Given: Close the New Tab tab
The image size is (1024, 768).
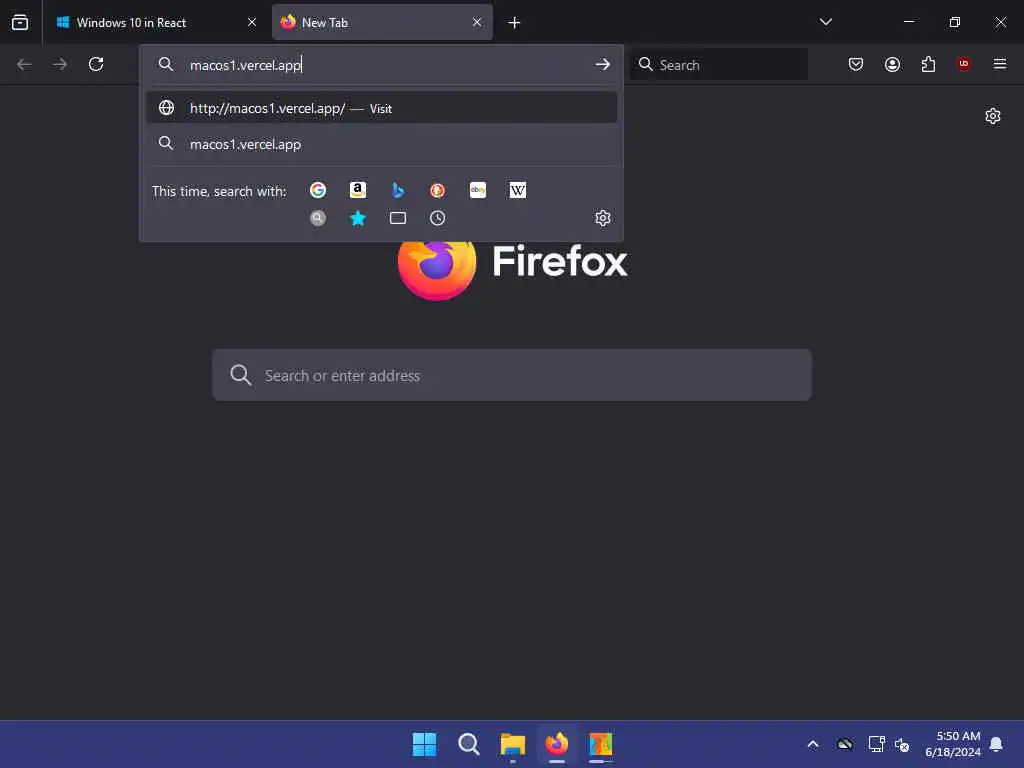Looking at the screenshot, I should point(477,22).
